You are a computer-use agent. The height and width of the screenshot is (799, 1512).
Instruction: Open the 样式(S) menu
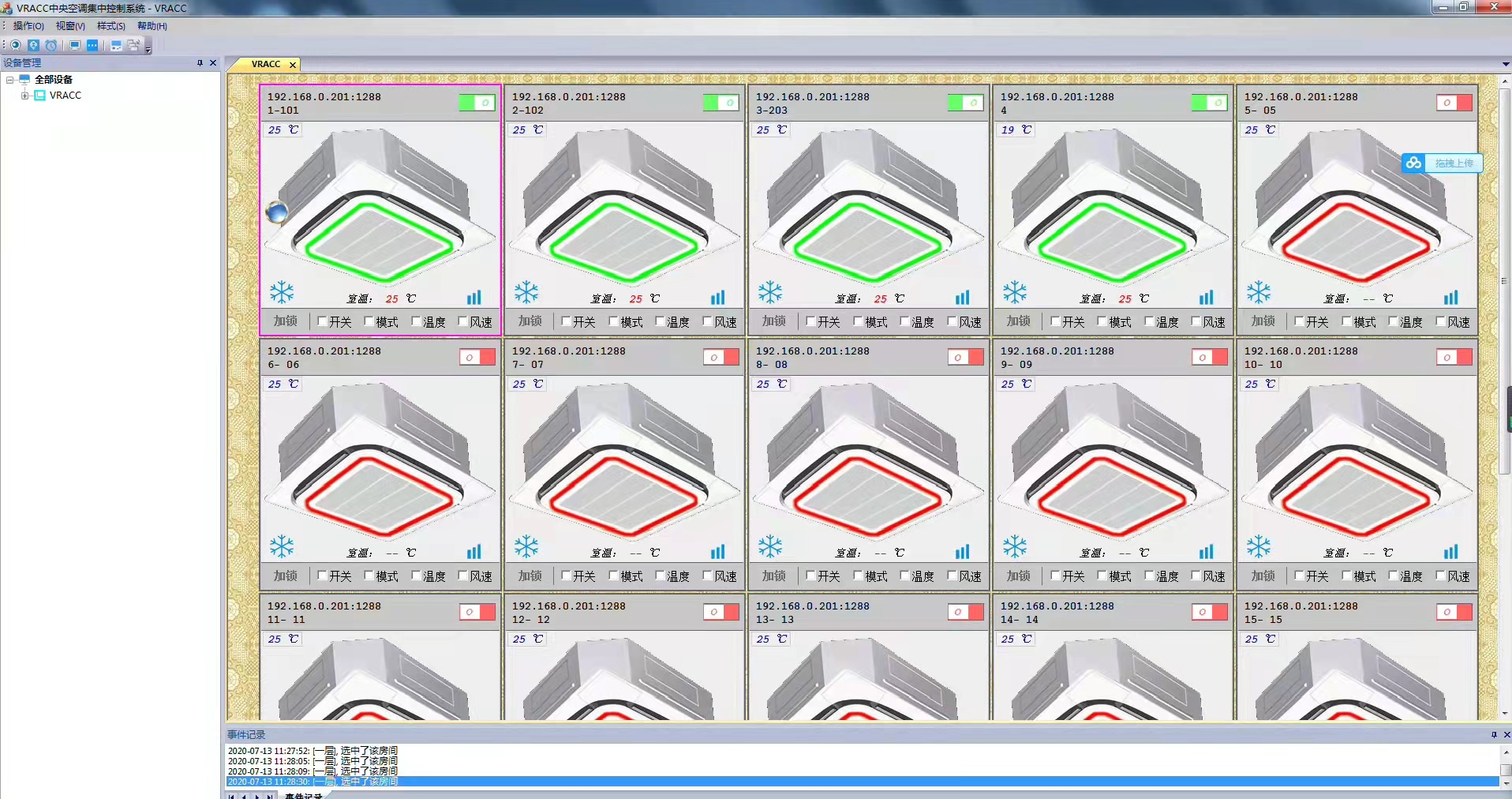(111, 26)
